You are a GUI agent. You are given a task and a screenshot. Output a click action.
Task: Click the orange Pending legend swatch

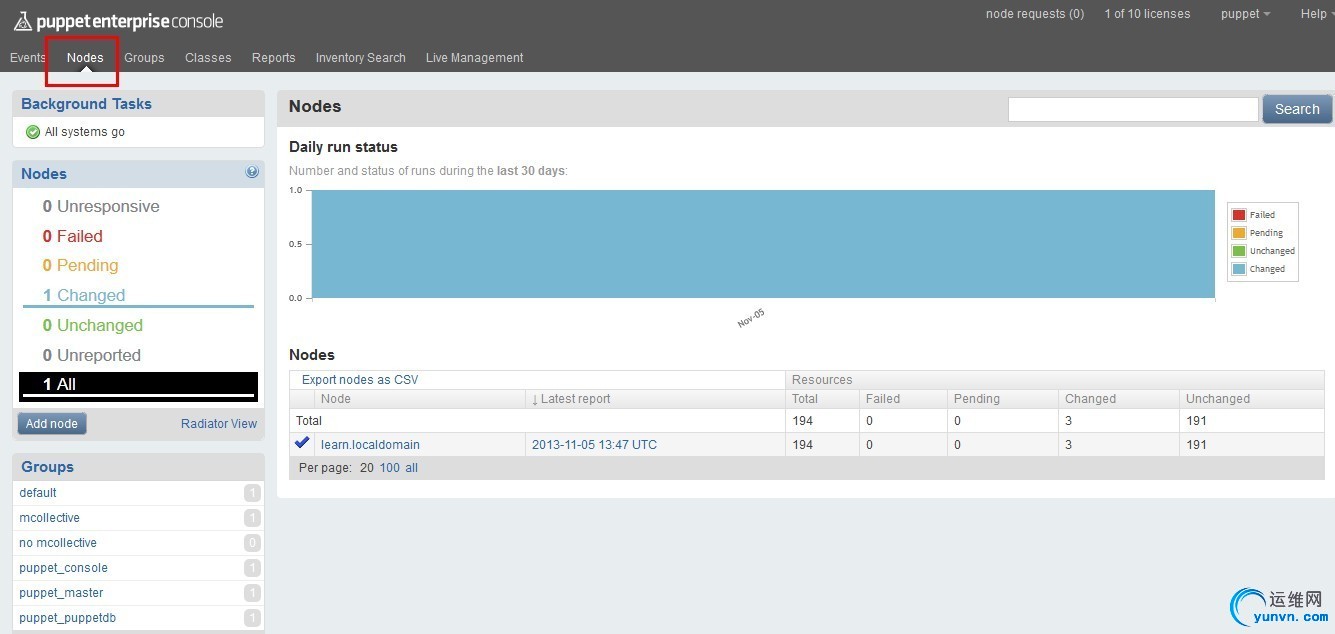coord(1239,233)
